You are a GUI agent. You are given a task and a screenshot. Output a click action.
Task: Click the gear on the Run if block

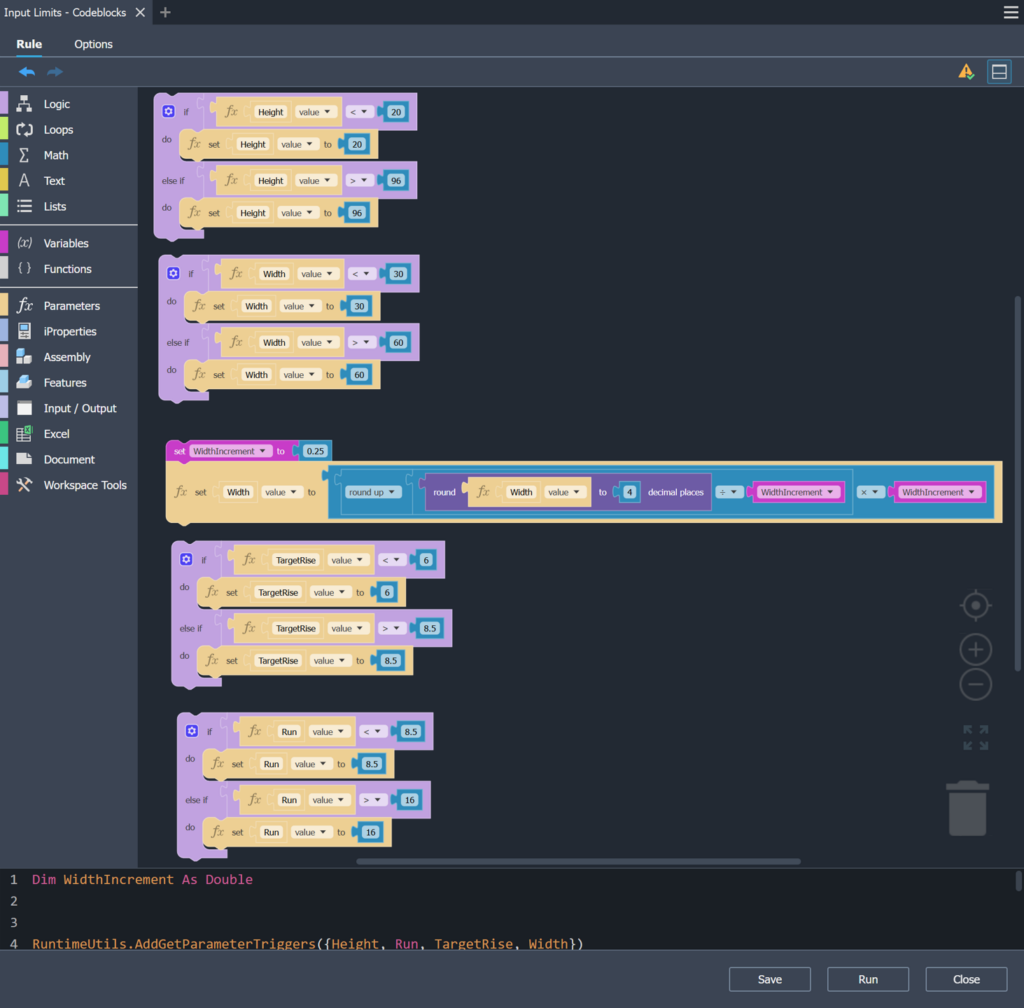[192, 731]
